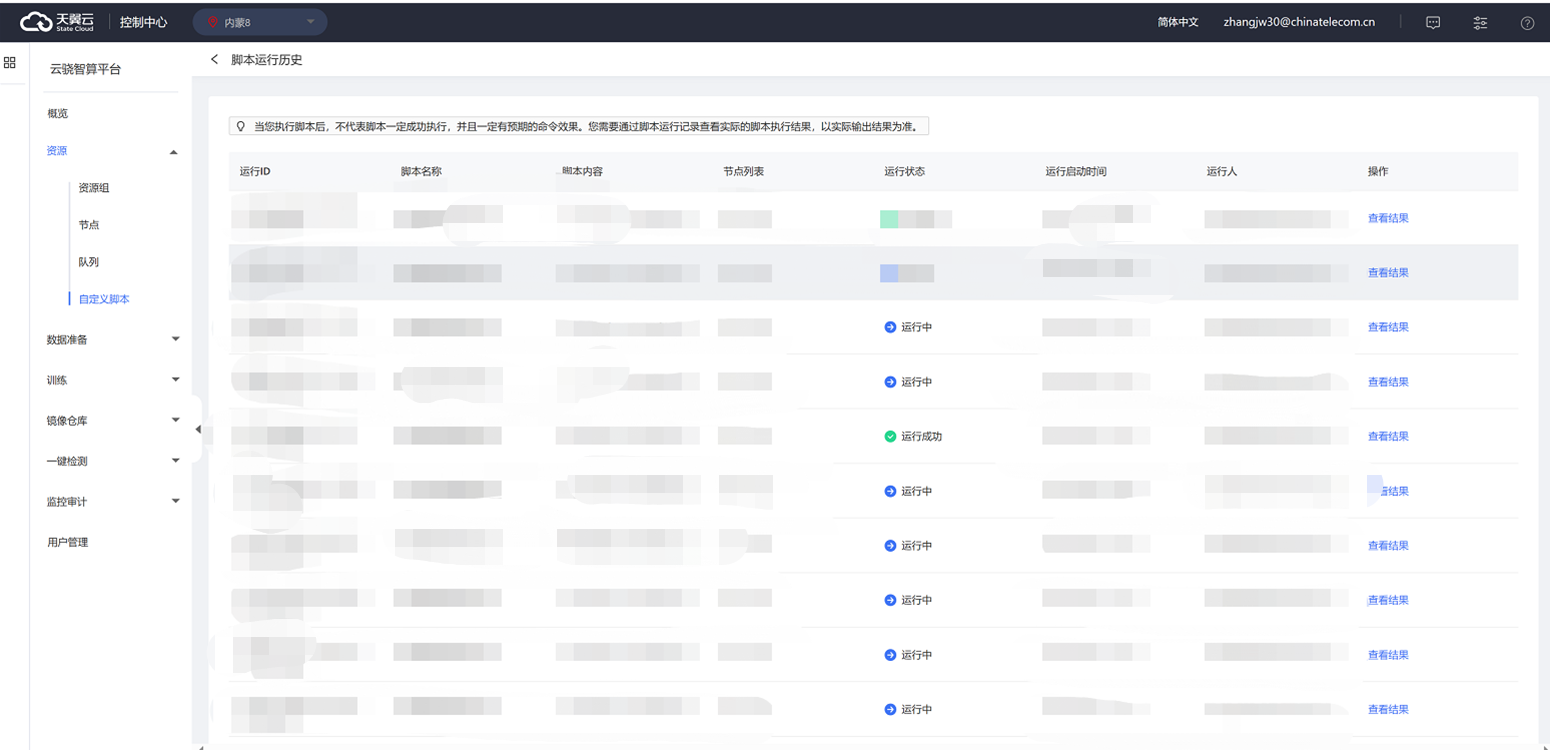Expand the 数据准备 sidebar section

[112, 340]
